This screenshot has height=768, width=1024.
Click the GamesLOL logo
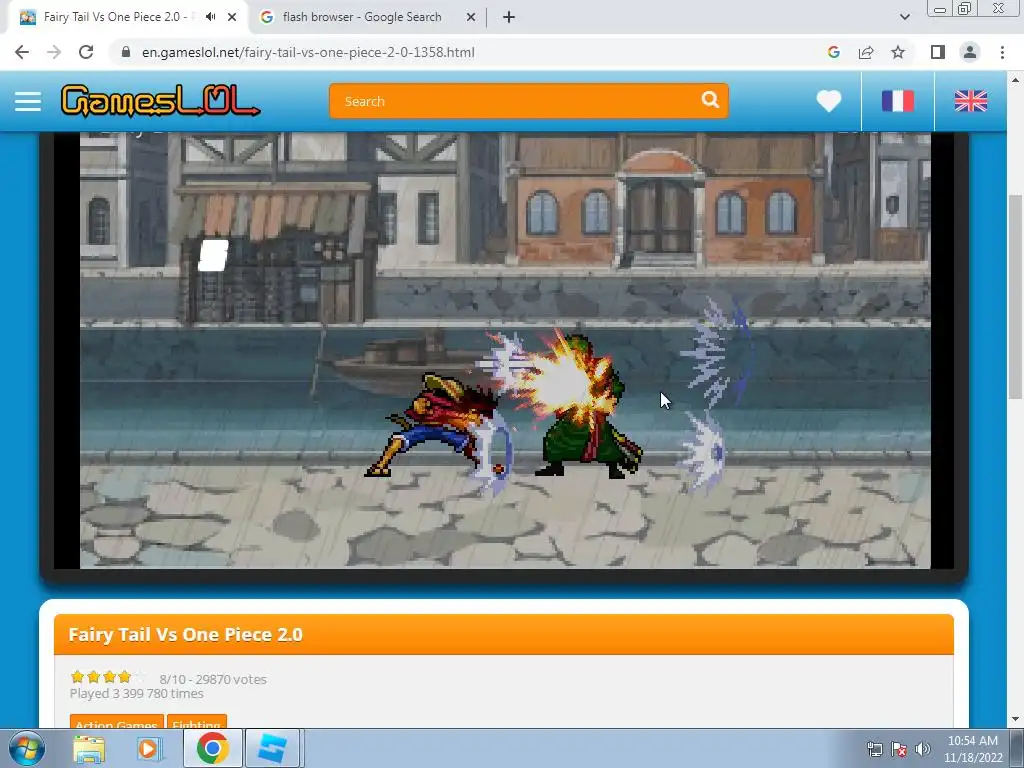coord(161,101)
